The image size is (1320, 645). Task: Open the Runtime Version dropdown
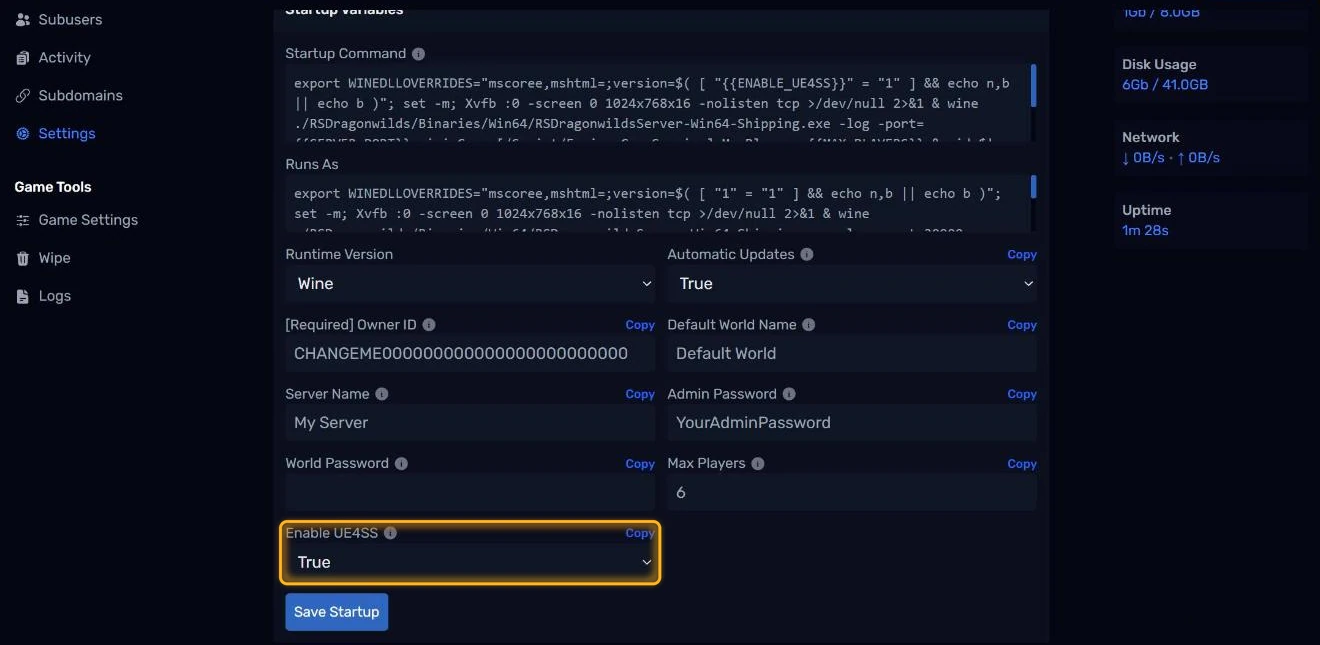[x=470, y=284]
